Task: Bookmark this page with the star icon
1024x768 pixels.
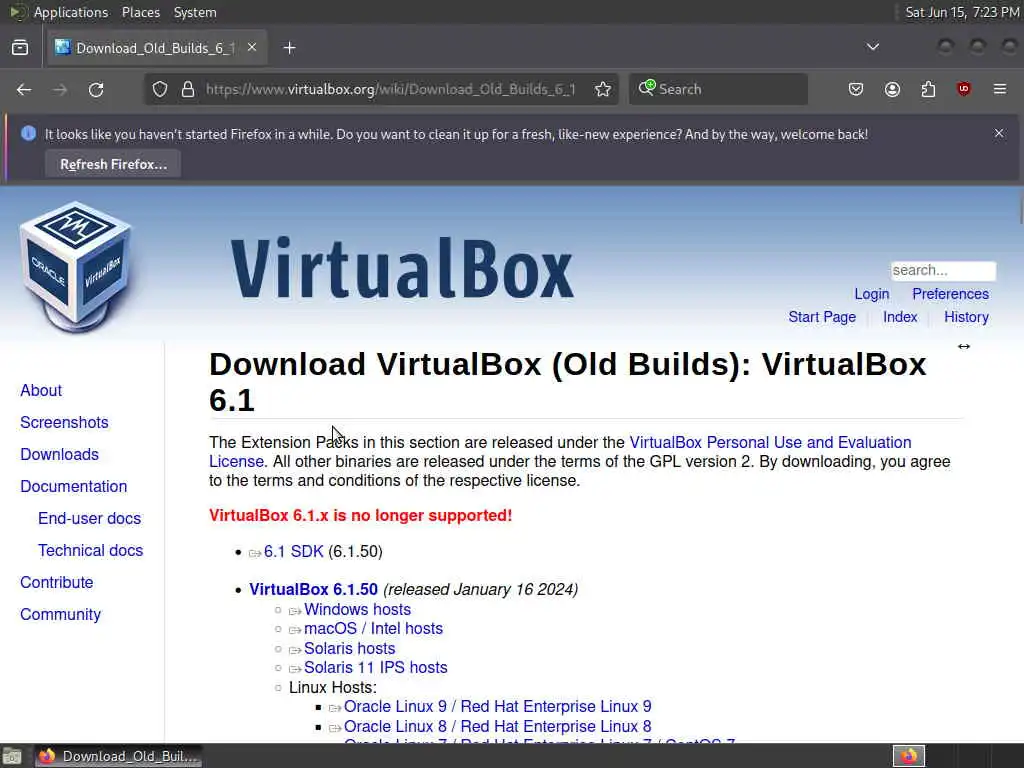Action: pyautogui.click(x=603, y=89)
